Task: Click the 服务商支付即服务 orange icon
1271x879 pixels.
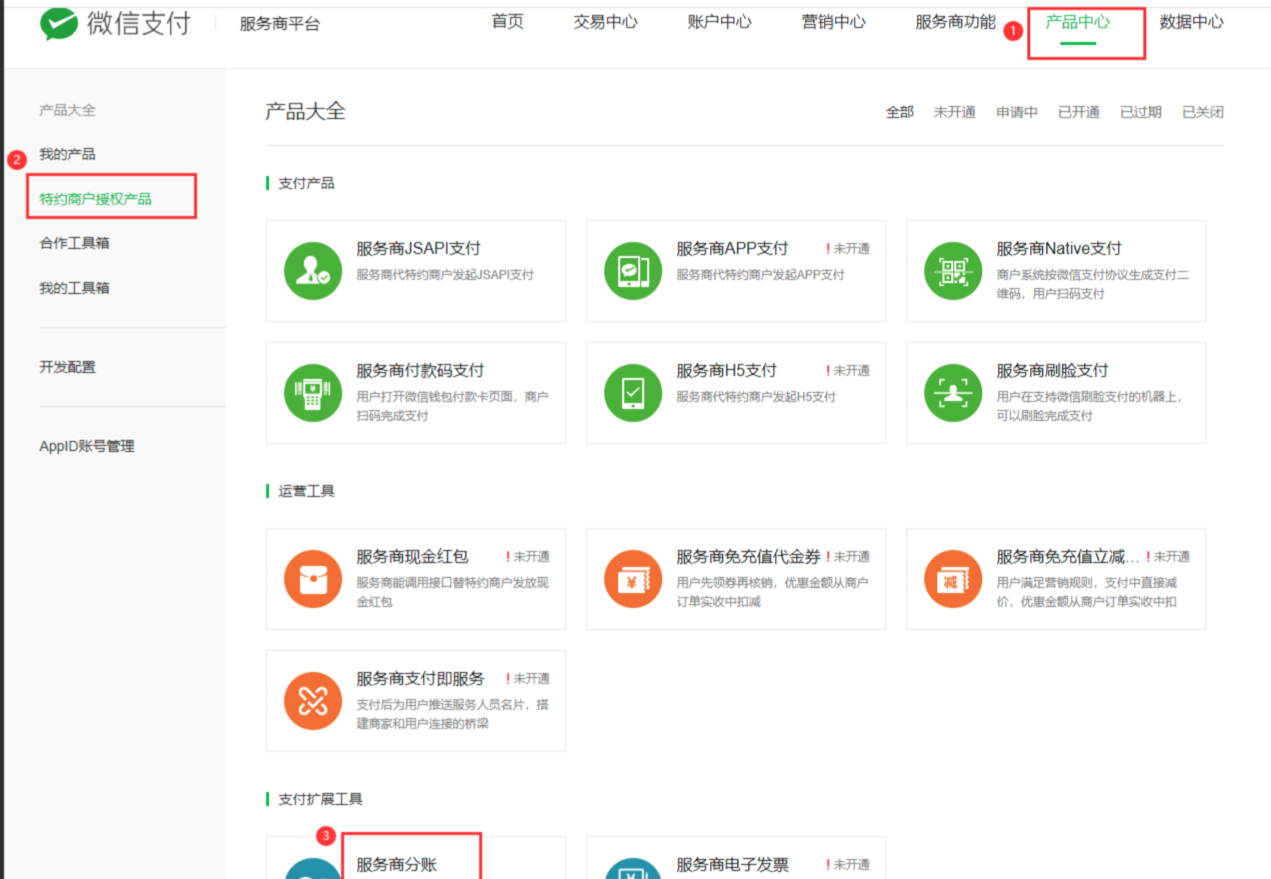Action: click(313, 701)
